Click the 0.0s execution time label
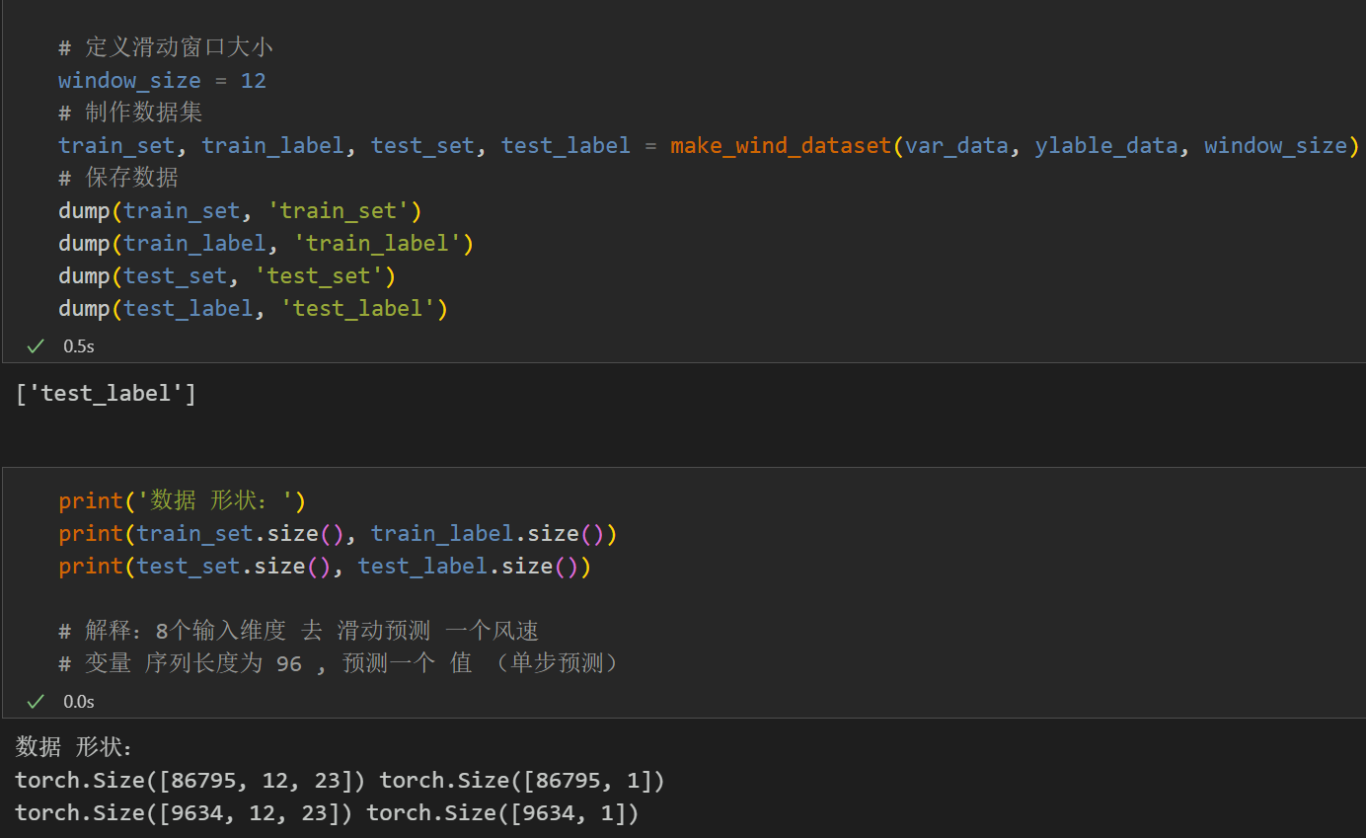The height and width of the screenshot is (838, 1366). click(x=79, y=702)
